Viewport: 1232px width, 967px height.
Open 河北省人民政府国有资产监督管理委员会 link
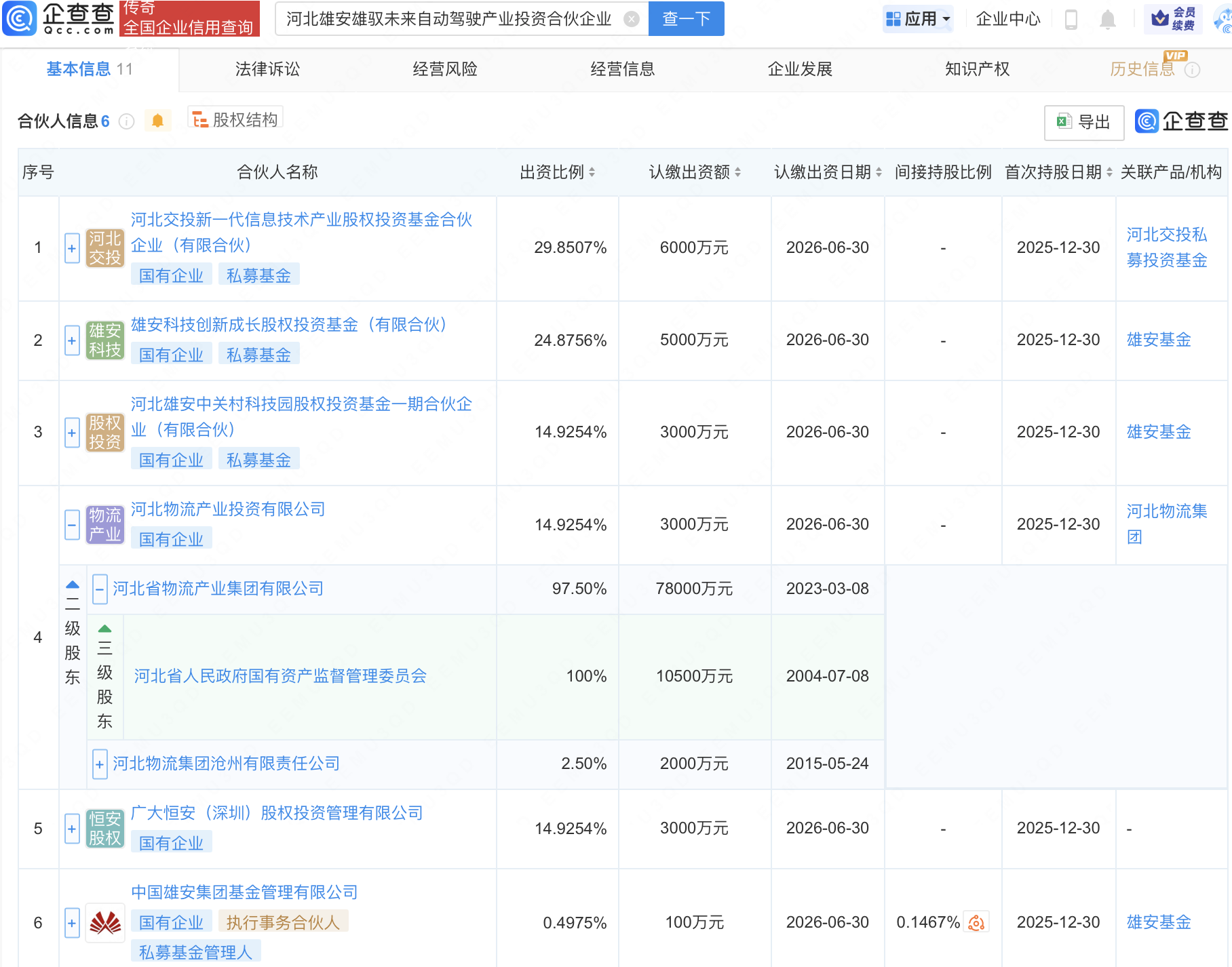click(280, 676)
